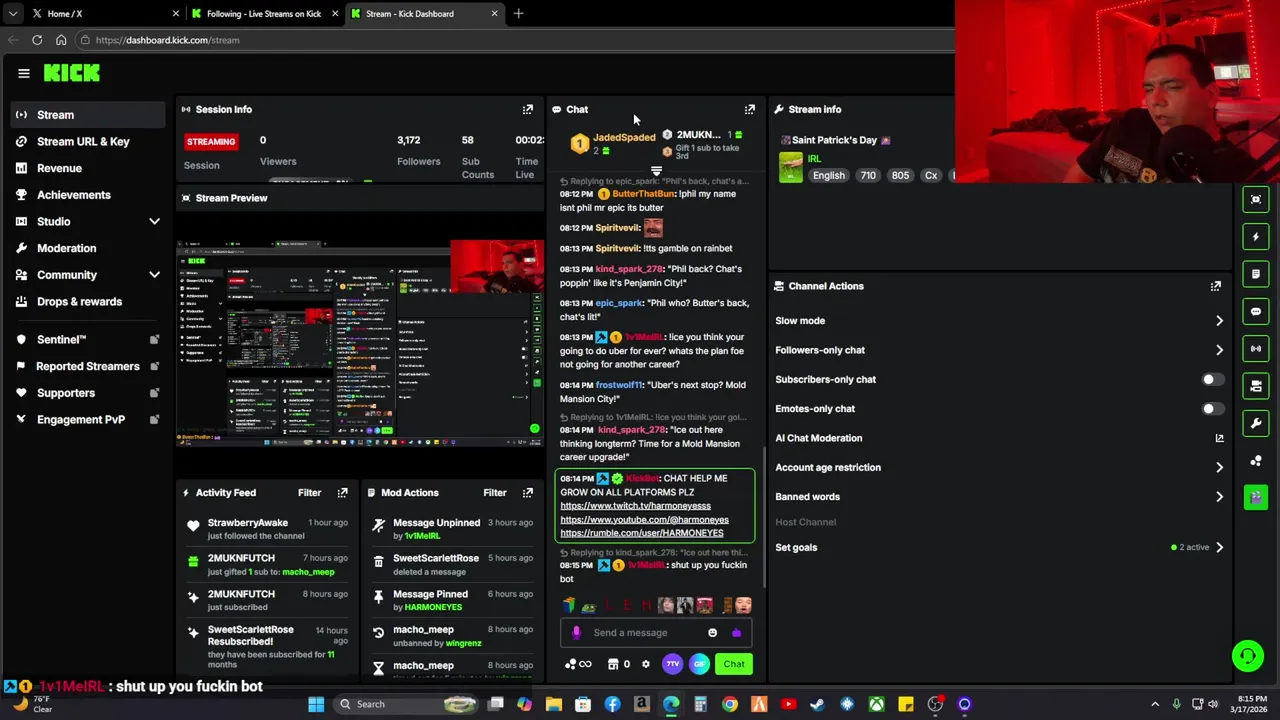
Task: Open the GIF picker button
Action: tap(699, 664)
